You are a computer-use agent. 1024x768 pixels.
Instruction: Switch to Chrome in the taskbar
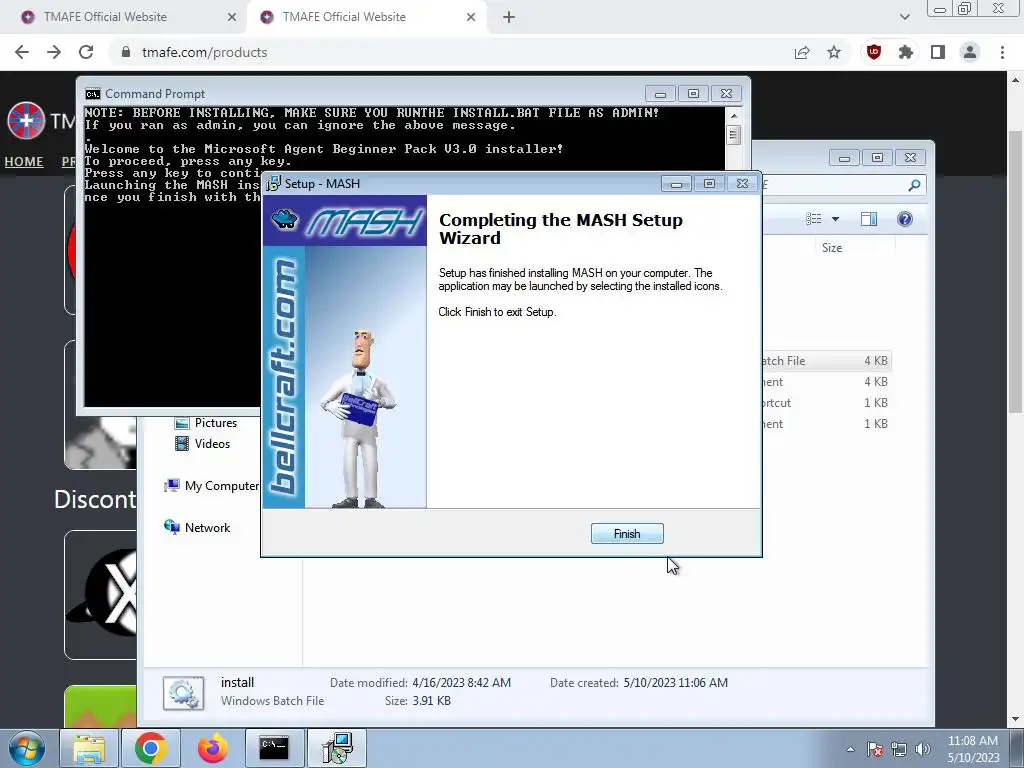[151, 748]
